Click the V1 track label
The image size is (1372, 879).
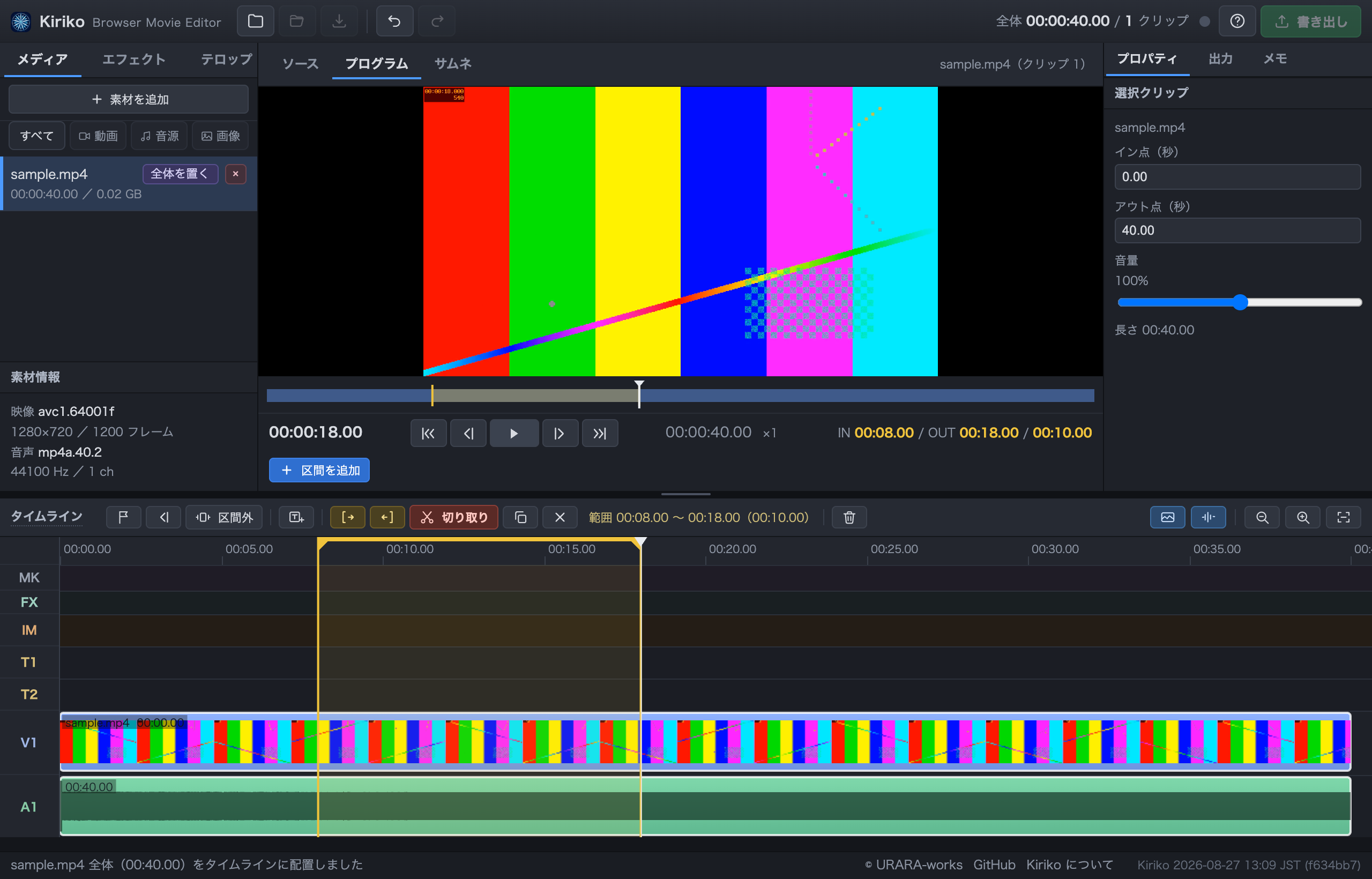click(x=28, y=742)
